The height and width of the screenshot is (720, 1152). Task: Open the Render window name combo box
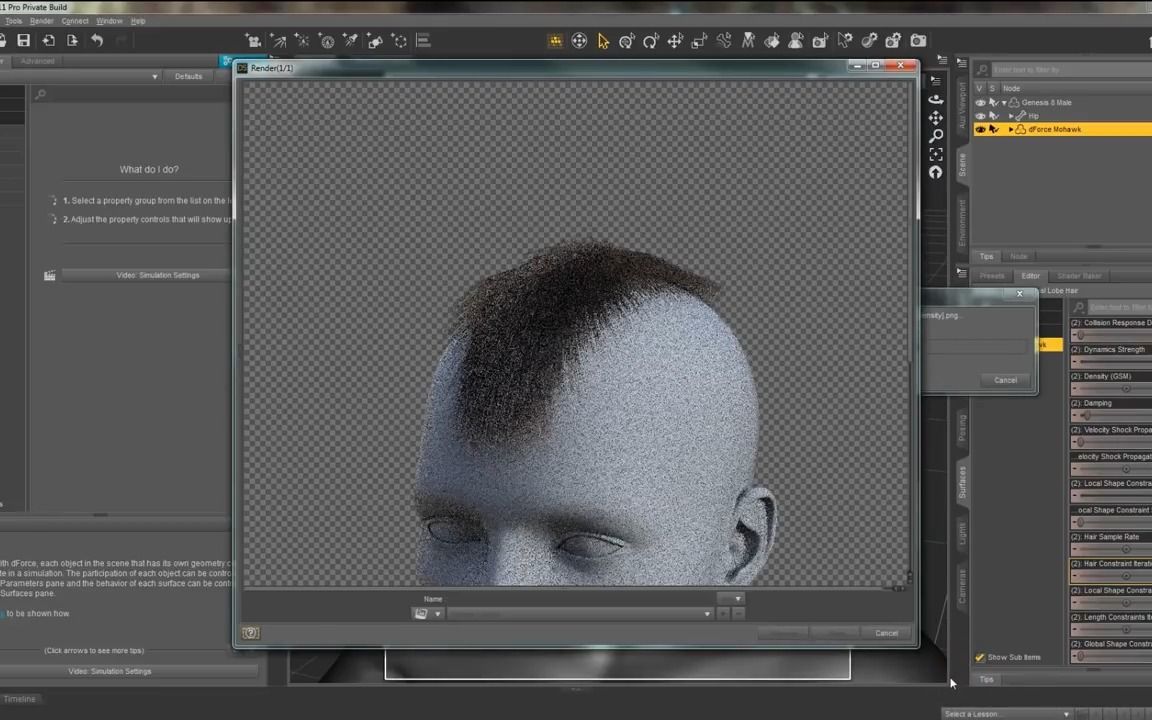coord(580,613)
